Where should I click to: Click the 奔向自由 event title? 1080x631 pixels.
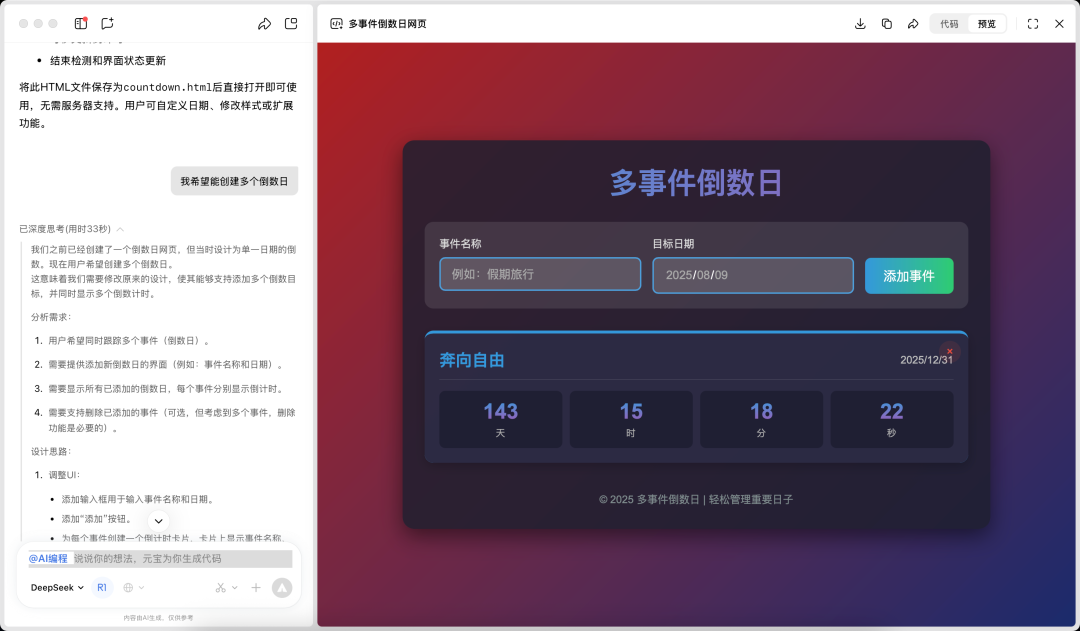(472, 360)
